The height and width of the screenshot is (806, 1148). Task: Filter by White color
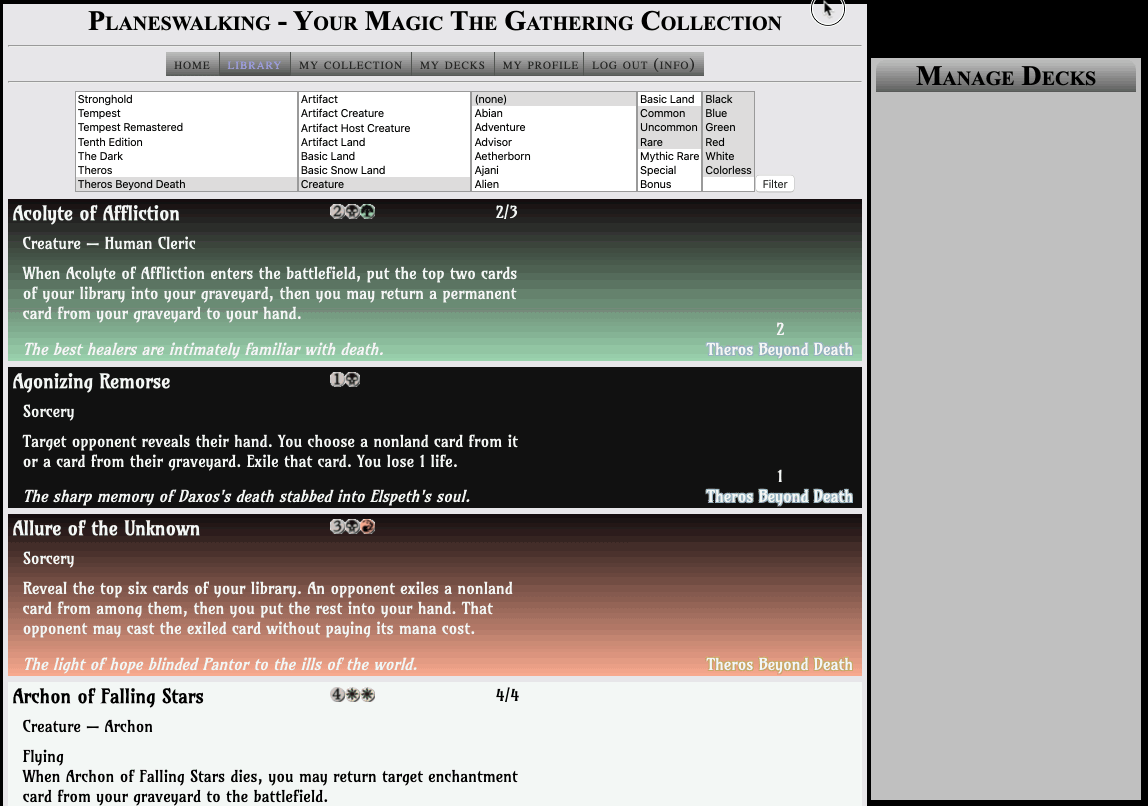(728, 156)
